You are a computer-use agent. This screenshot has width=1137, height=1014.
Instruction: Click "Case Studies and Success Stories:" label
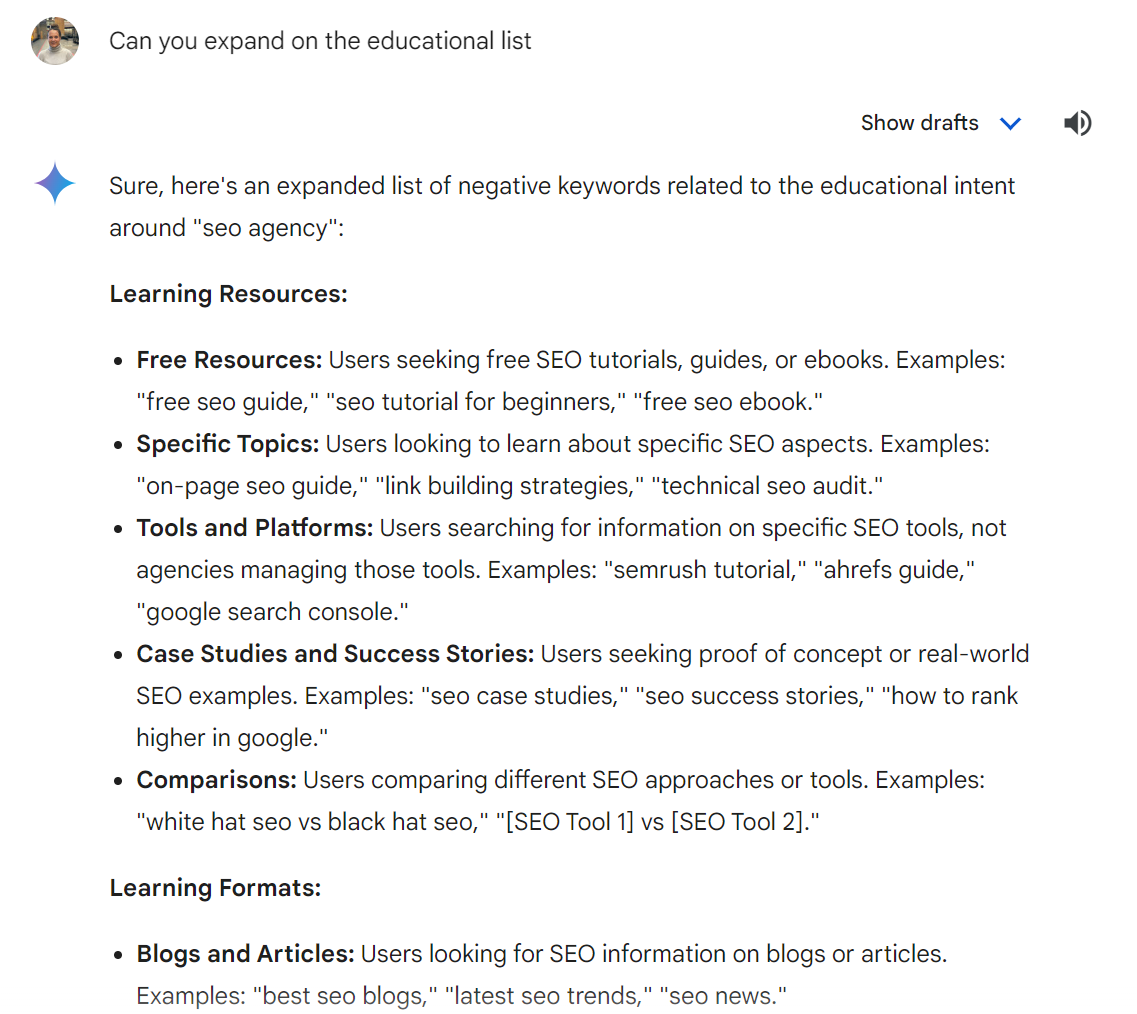[x=335, y=654]
